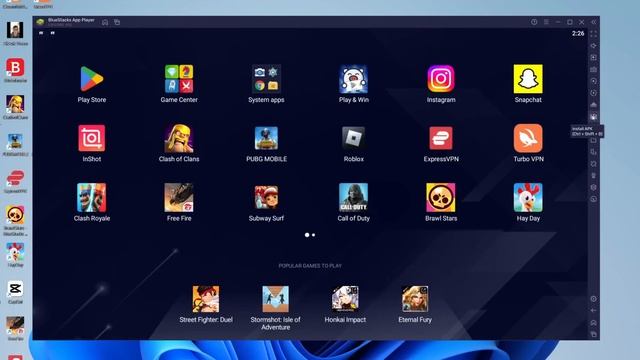Launch PUBG MOBILE inside BlueStacks
The width and height of the screenshot is (640, 360).
pos(266,138)
